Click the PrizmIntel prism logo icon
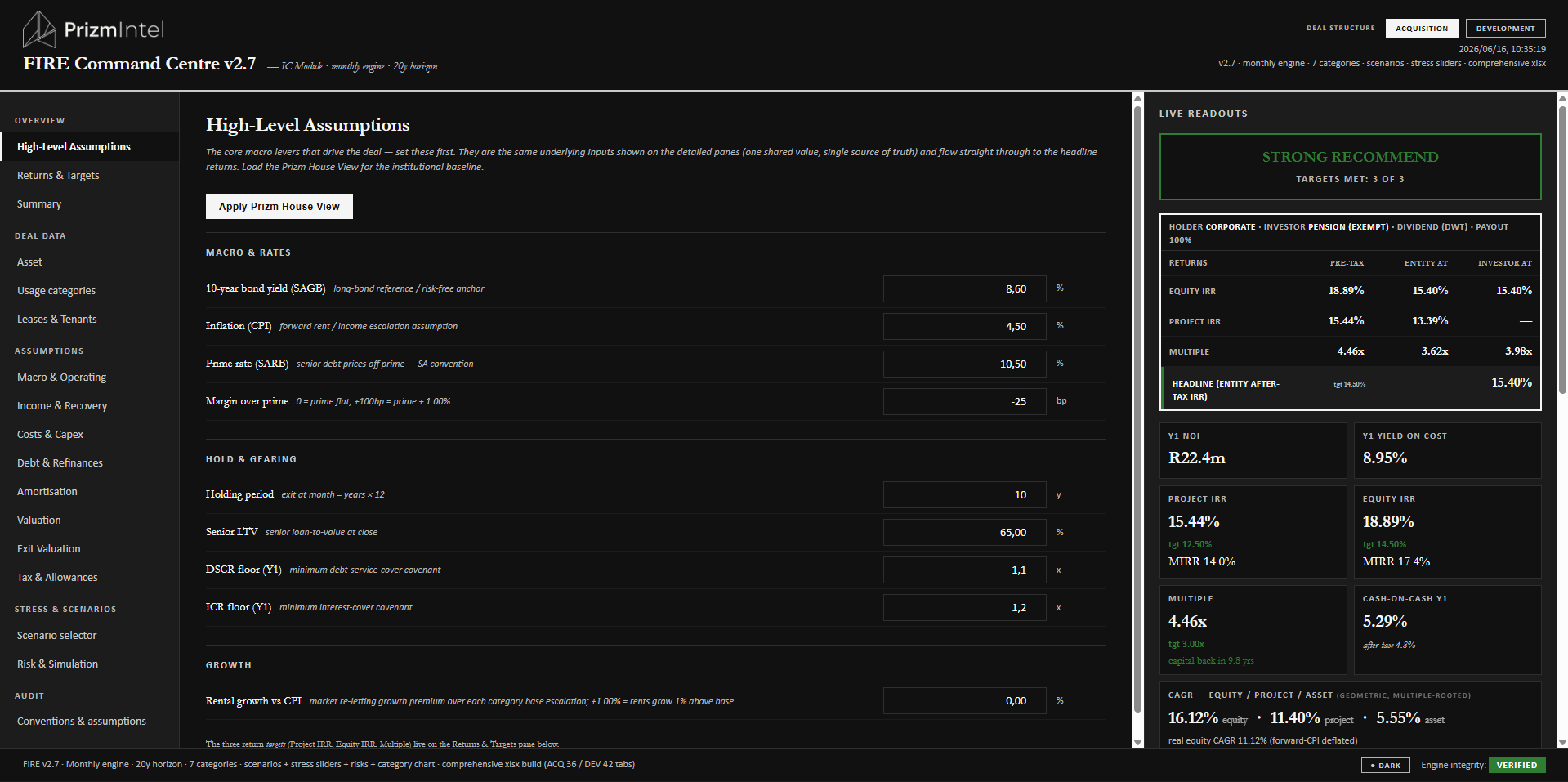The image size is (1568, 782). pyautogui.click(x=38, y=29)
